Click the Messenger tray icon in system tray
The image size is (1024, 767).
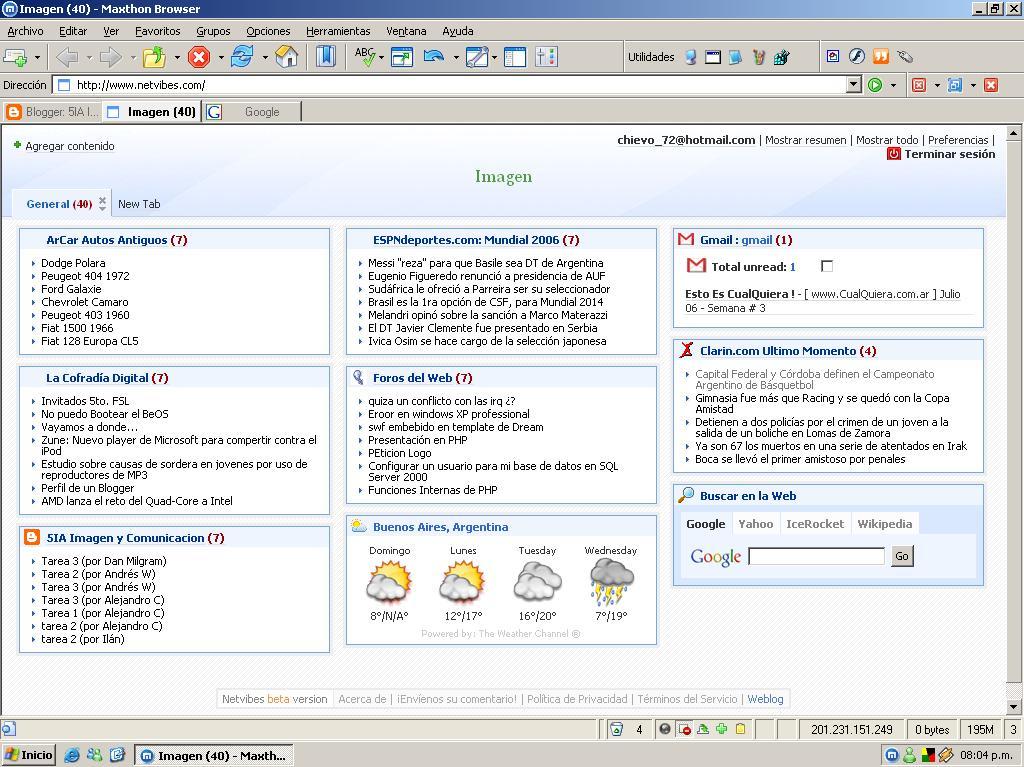pos(910,755)
